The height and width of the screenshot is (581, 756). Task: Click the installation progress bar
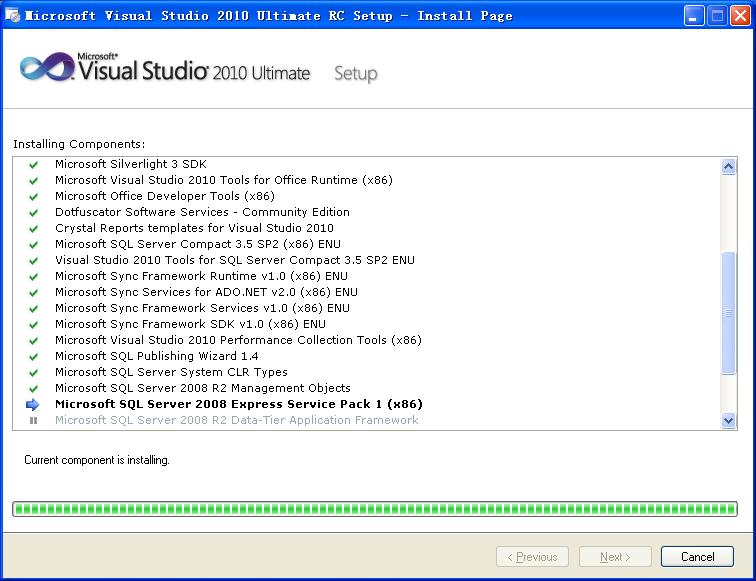pyautogui.click(x=375, y=509)
